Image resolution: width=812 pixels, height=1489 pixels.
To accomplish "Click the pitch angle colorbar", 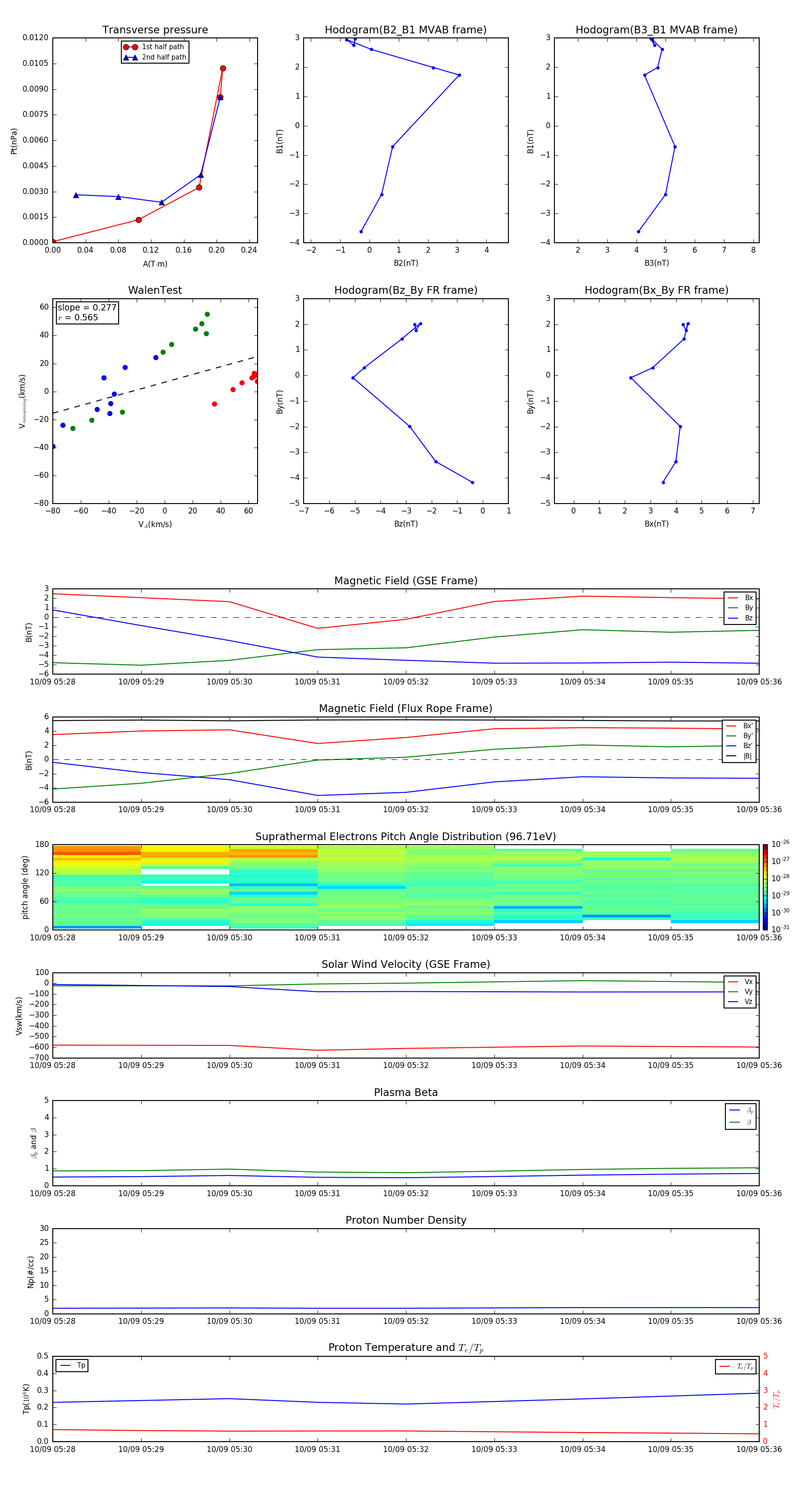I will click(765, 887).
